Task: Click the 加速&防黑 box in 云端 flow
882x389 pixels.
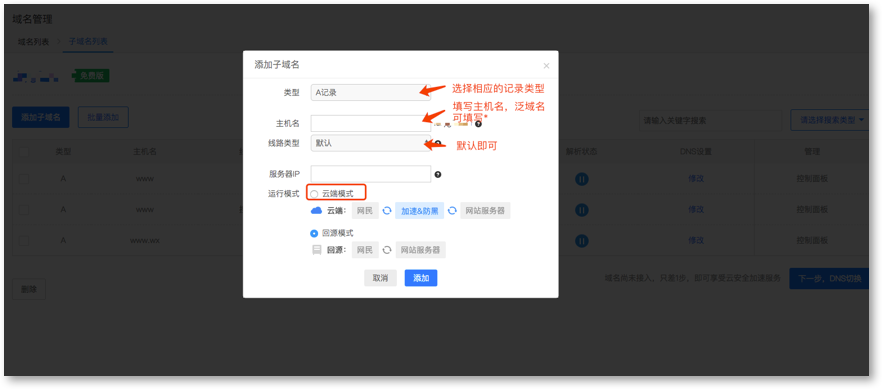Action: pos(420,211)
